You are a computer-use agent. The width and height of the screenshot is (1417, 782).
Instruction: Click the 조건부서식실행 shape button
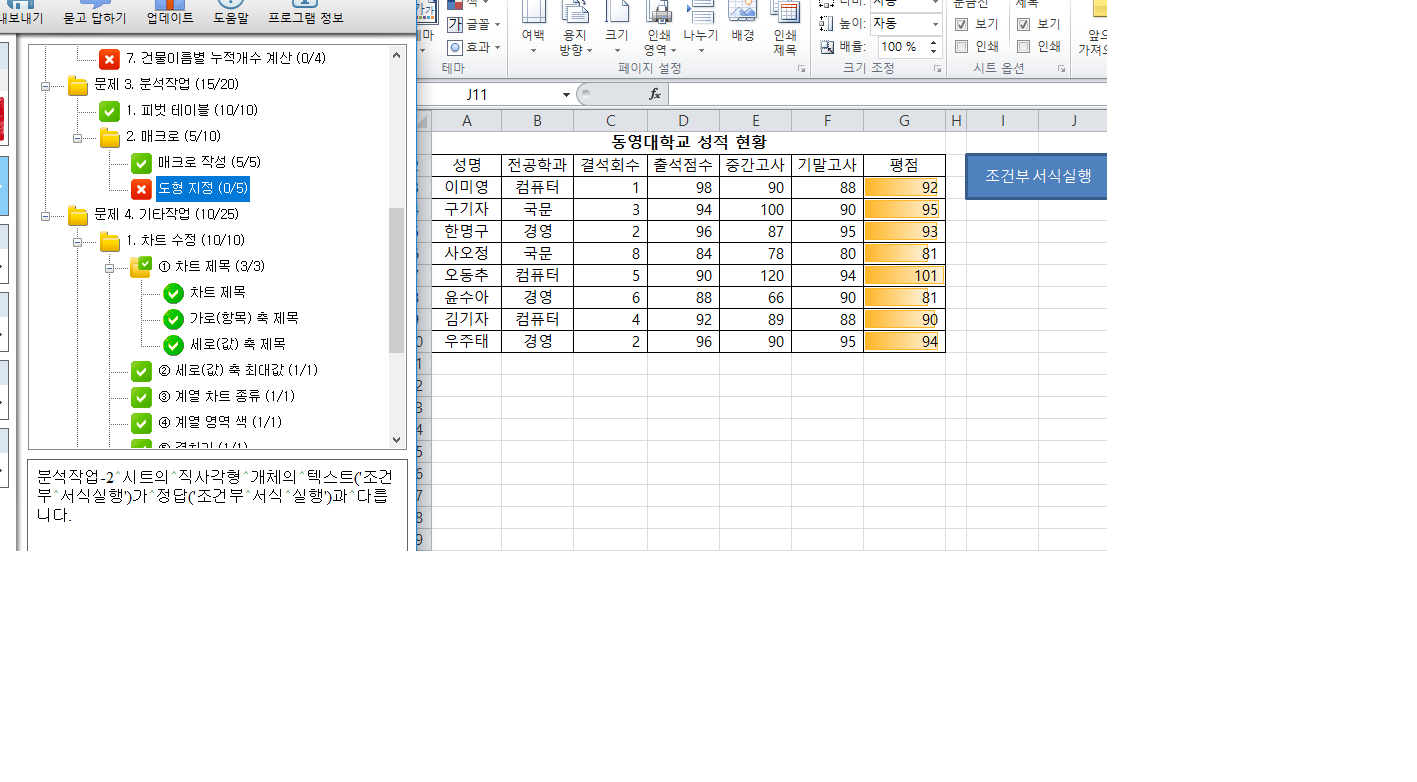(1037, 176)
